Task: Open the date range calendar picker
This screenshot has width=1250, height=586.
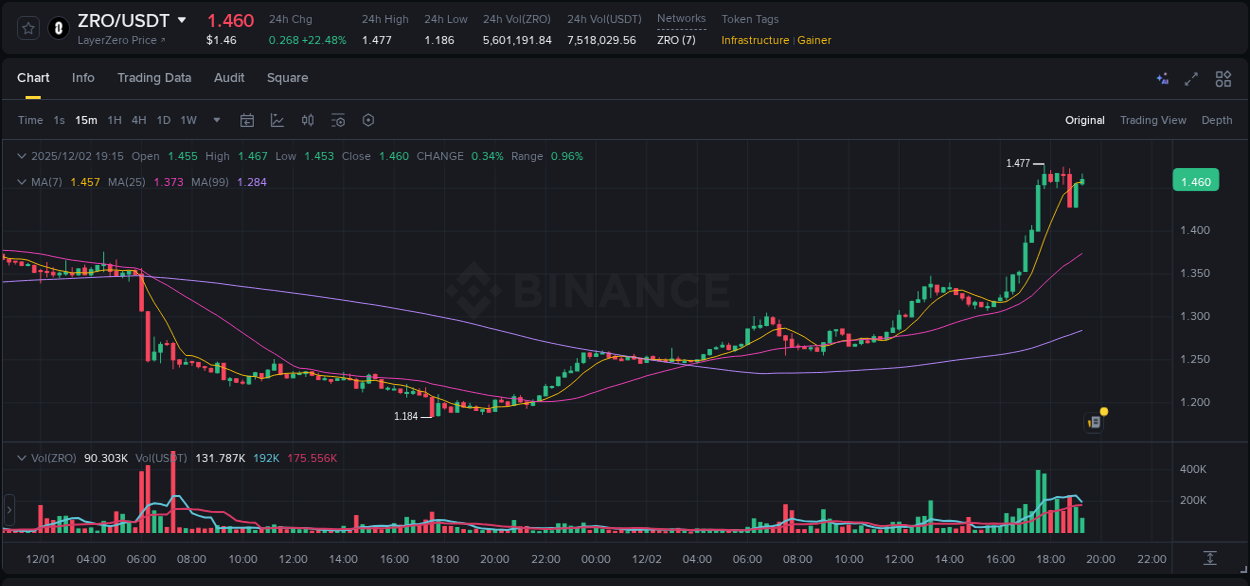Action: coord(247,120)
